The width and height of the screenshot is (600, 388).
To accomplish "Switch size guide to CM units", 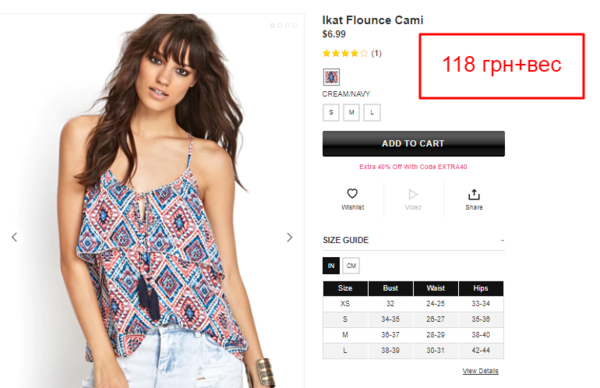I will [351, 266].
